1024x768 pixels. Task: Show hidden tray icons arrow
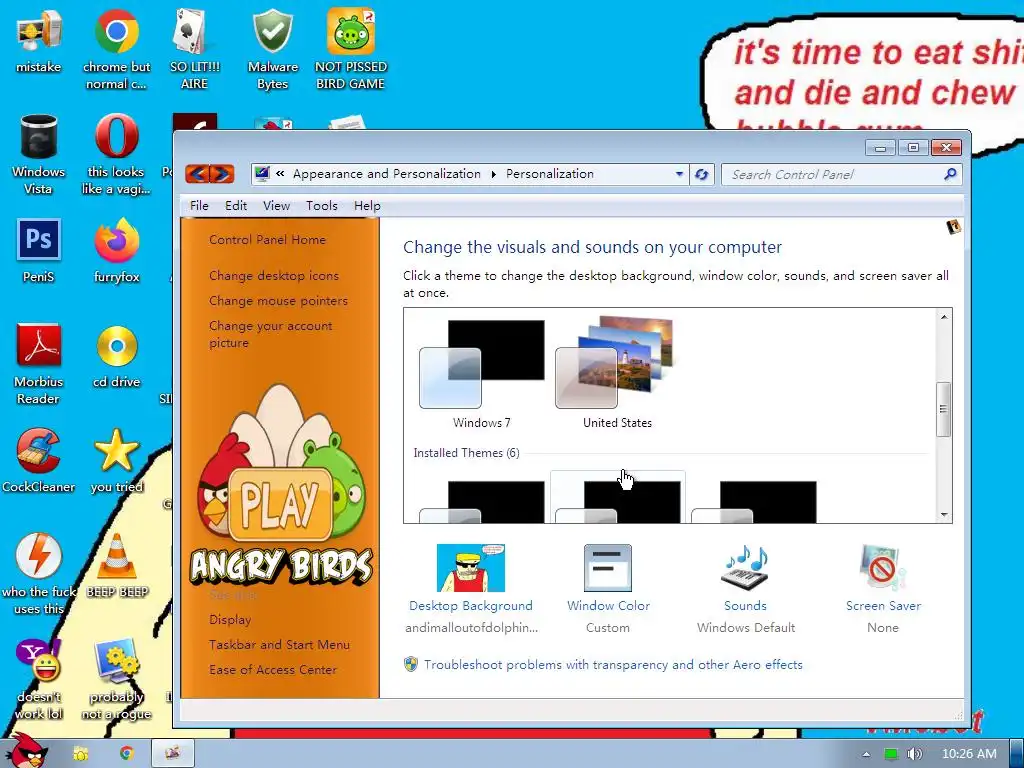tap(866, 754)
